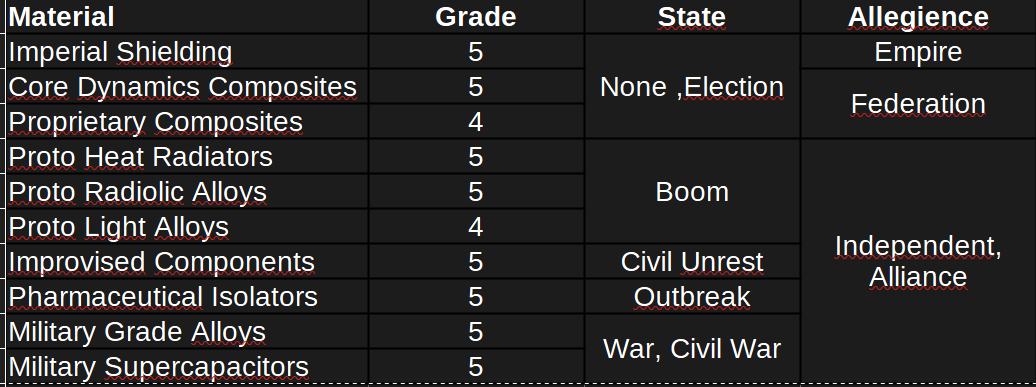The height and width of the screenshot is (387, 1036).
Task: Select the Civil Unrest state cell
Action: pos(692,262)
